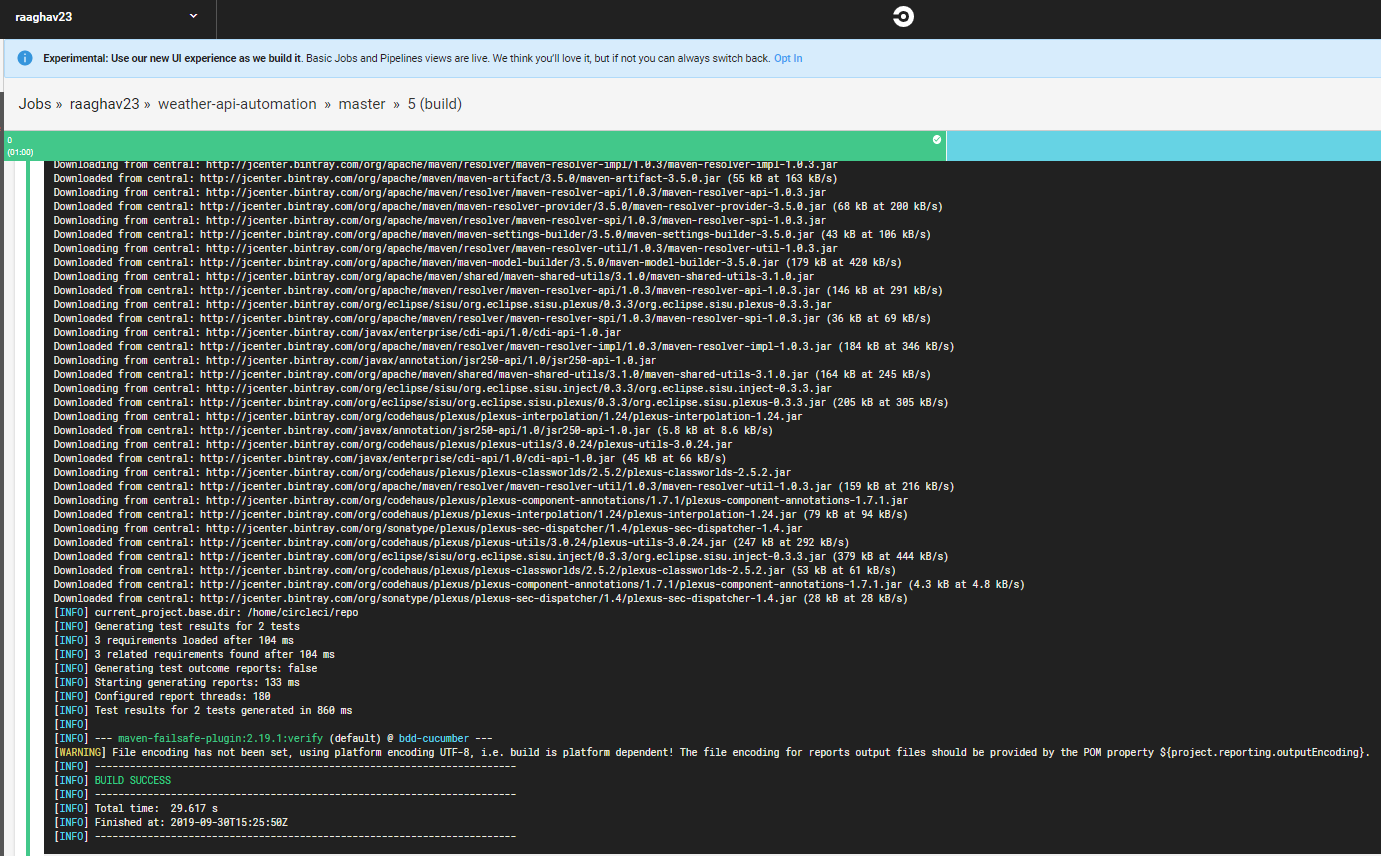This screenshot has height=856, width=1381.
Task: Open the raaghav23 breadcrumb link
Action: tap(104, 103)
